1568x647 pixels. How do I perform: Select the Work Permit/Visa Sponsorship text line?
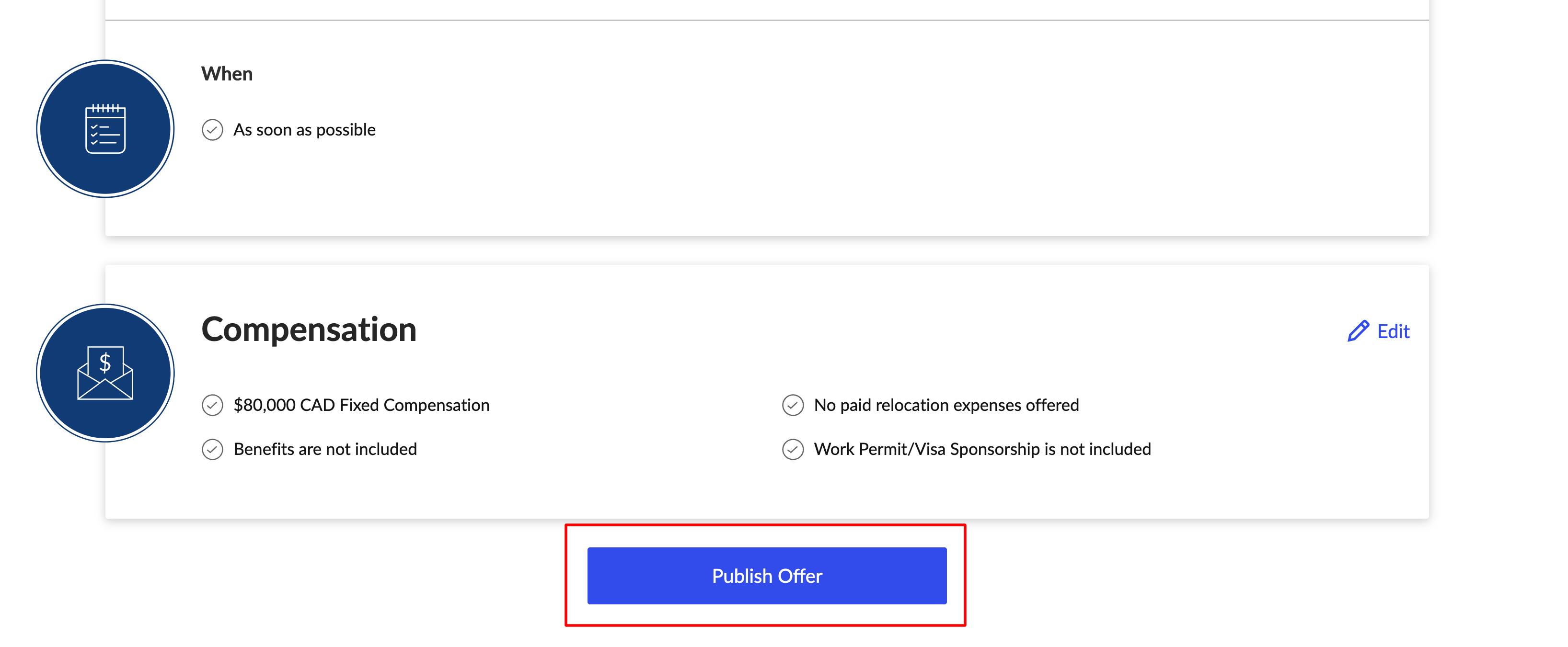point(982,449)
